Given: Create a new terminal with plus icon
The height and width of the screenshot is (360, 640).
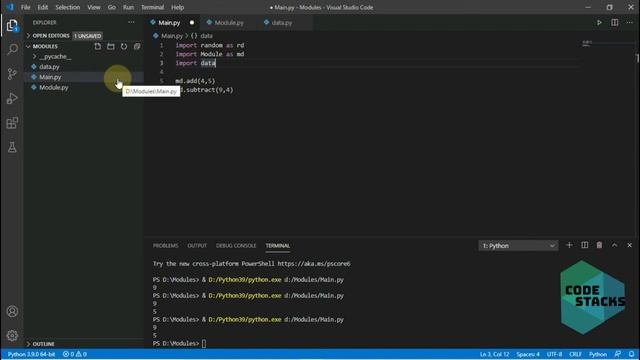Looking at the screenshot, I should pyautogui.click(x=569, y=245).
